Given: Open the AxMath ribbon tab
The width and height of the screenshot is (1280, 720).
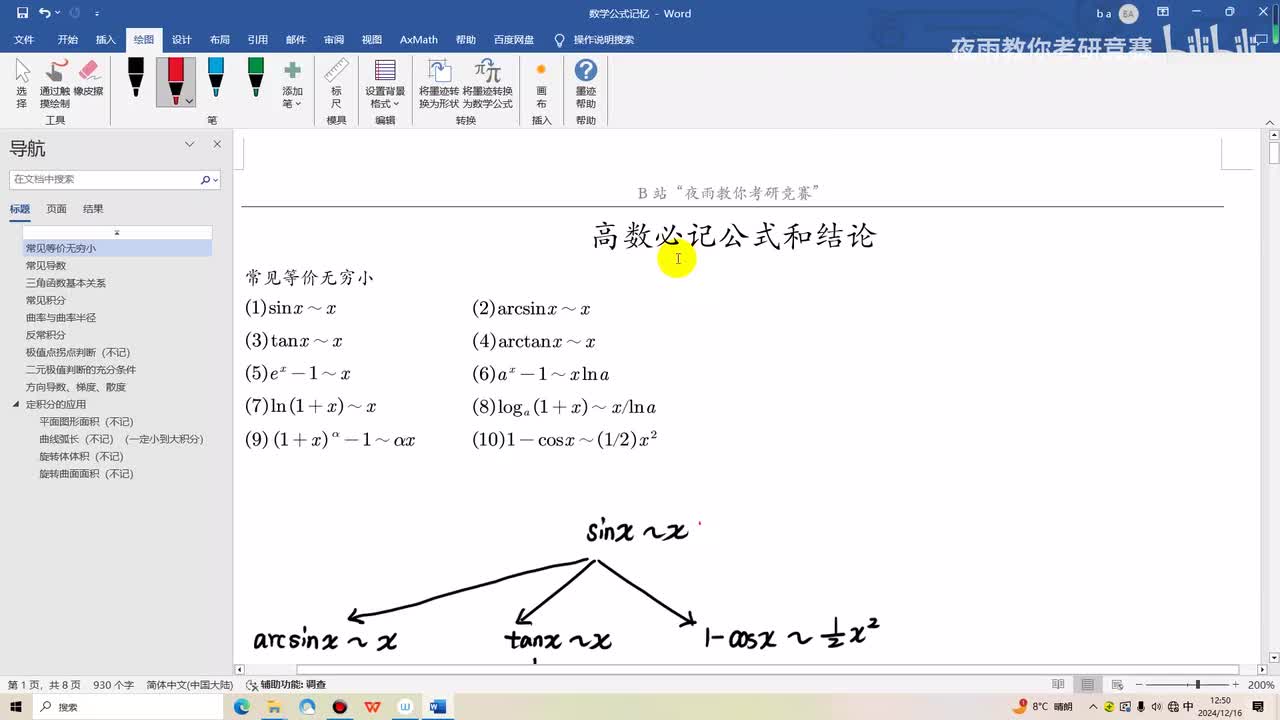Looking at the screenshot, I should coord(418,40).
